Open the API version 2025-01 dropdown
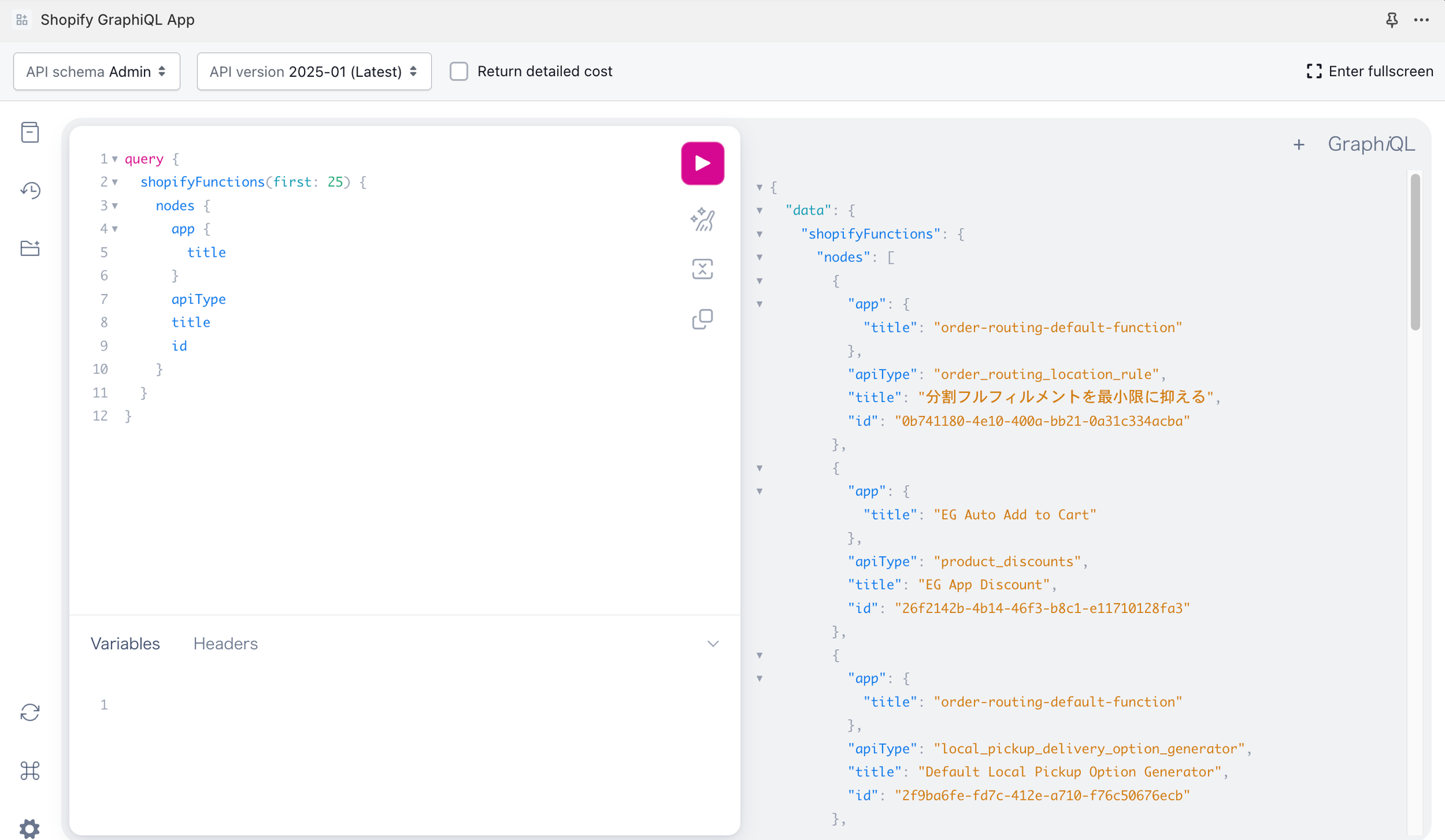 tap(314, 71)
